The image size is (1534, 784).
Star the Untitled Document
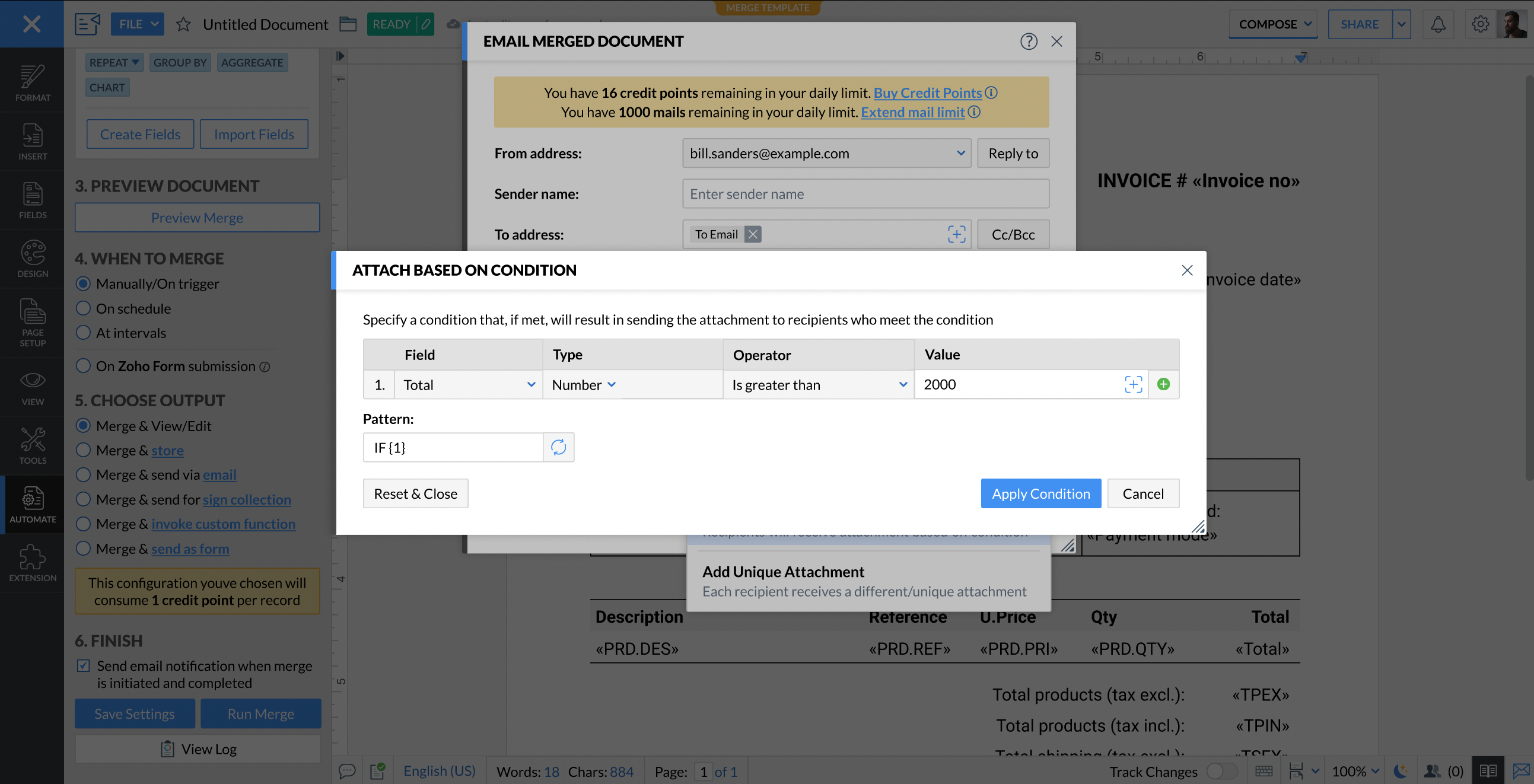click(183, 24)
